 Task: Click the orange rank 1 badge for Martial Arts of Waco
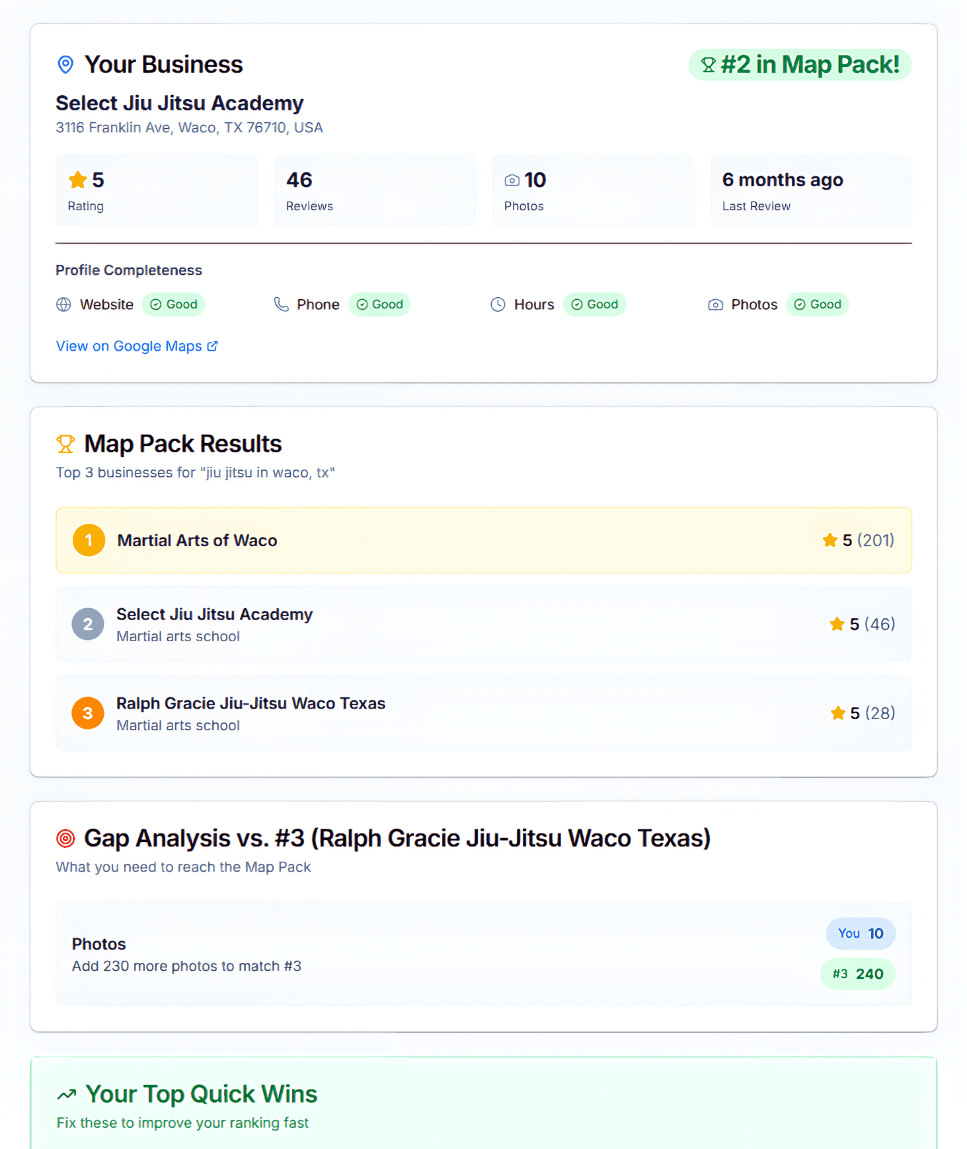(87, 539)
